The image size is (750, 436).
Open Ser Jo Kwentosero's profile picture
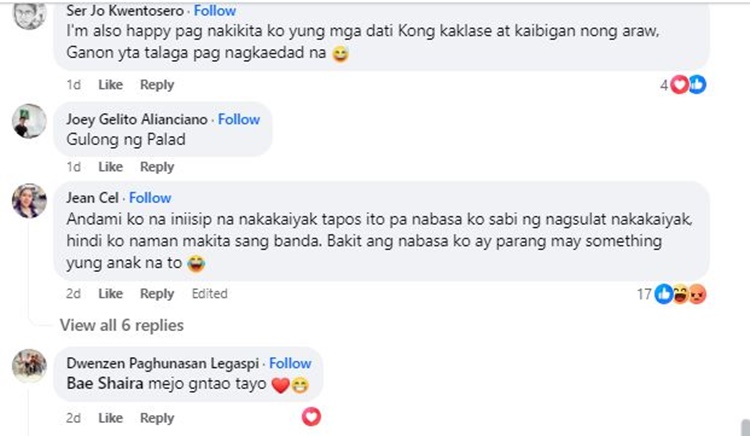tap(29, 14)
